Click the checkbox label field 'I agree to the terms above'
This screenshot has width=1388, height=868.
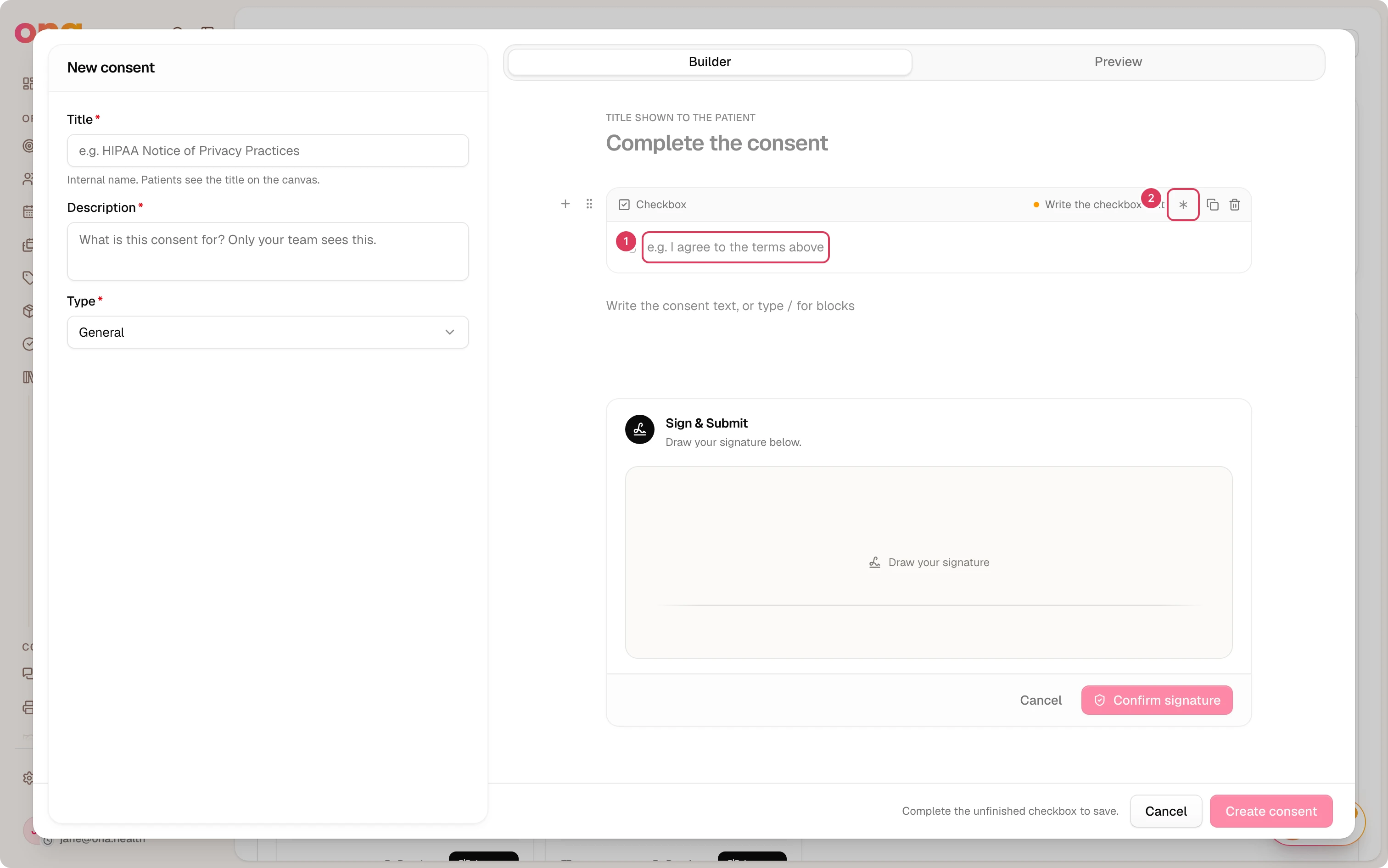click(735, 247)
